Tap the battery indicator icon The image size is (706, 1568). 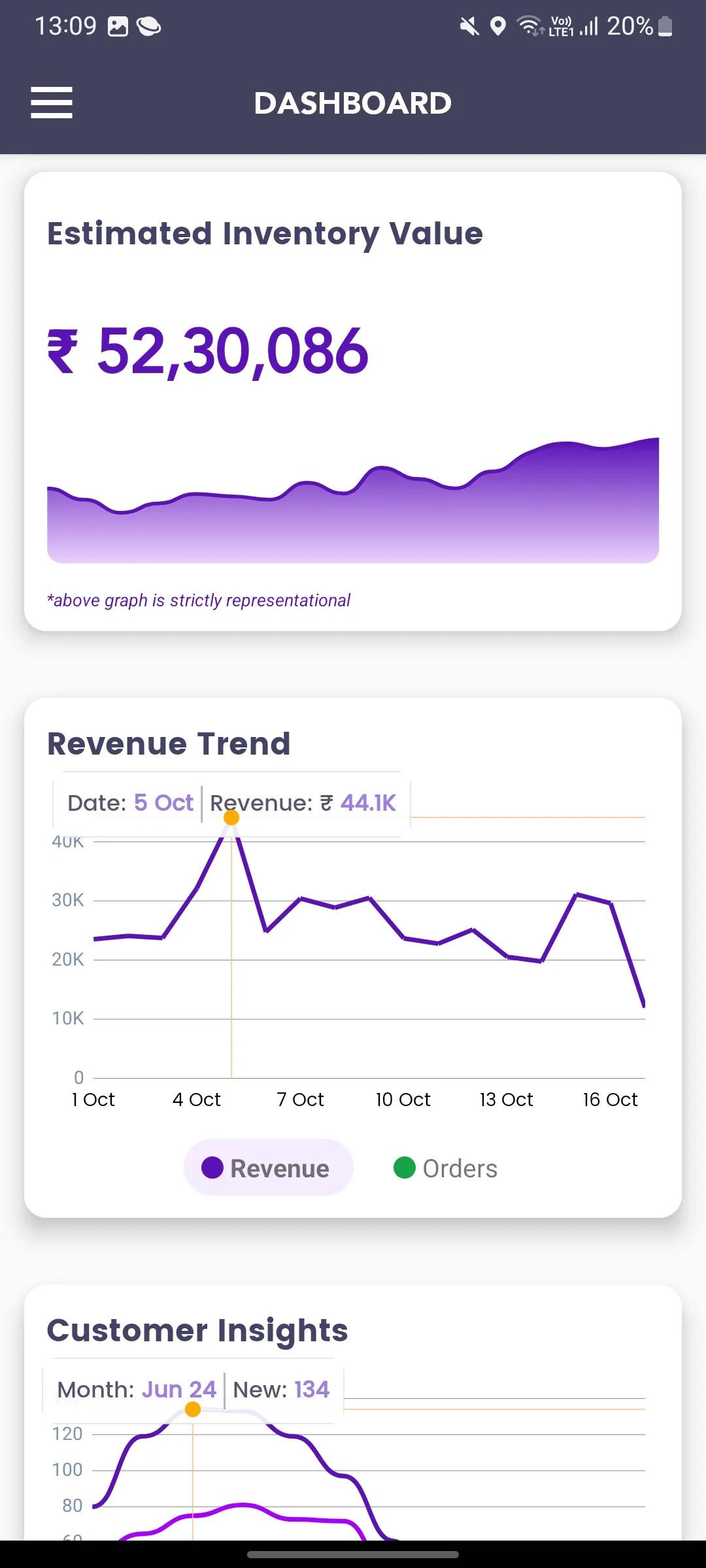tap(665, 27)
